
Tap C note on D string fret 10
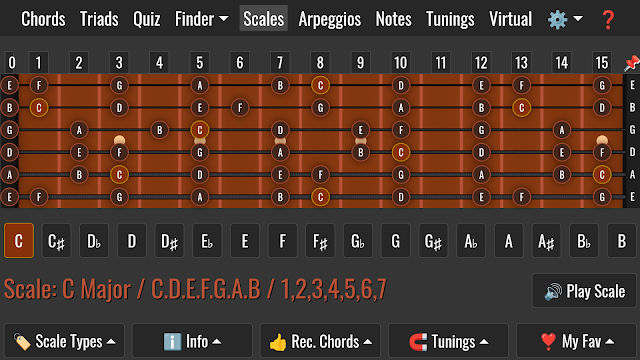pyautogui.click(x=401, y=152)
